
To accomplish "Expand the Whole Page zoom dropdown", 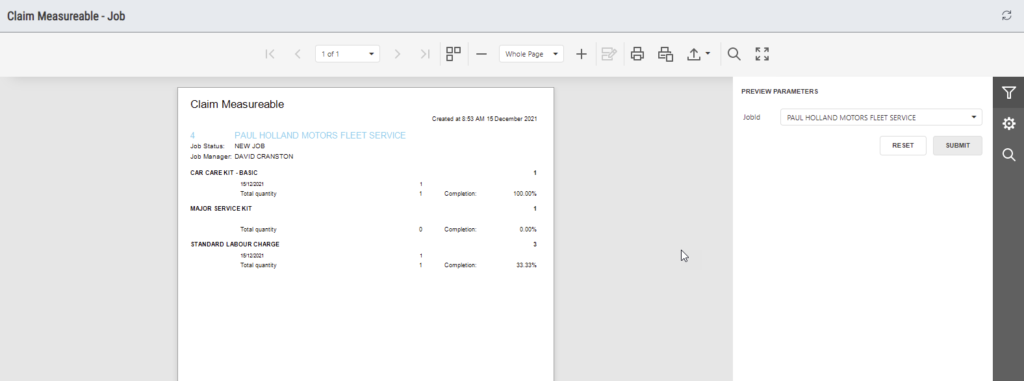I will pyautogui.click(x=532, y=54).
